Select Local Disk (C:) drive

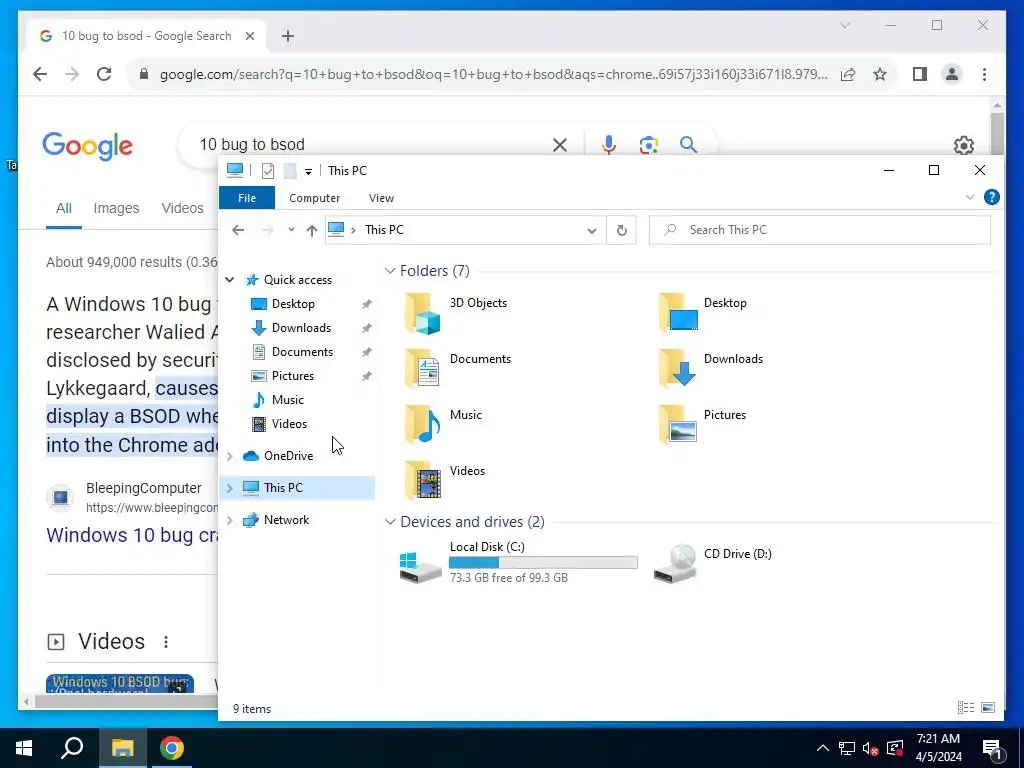click(518, 562)
